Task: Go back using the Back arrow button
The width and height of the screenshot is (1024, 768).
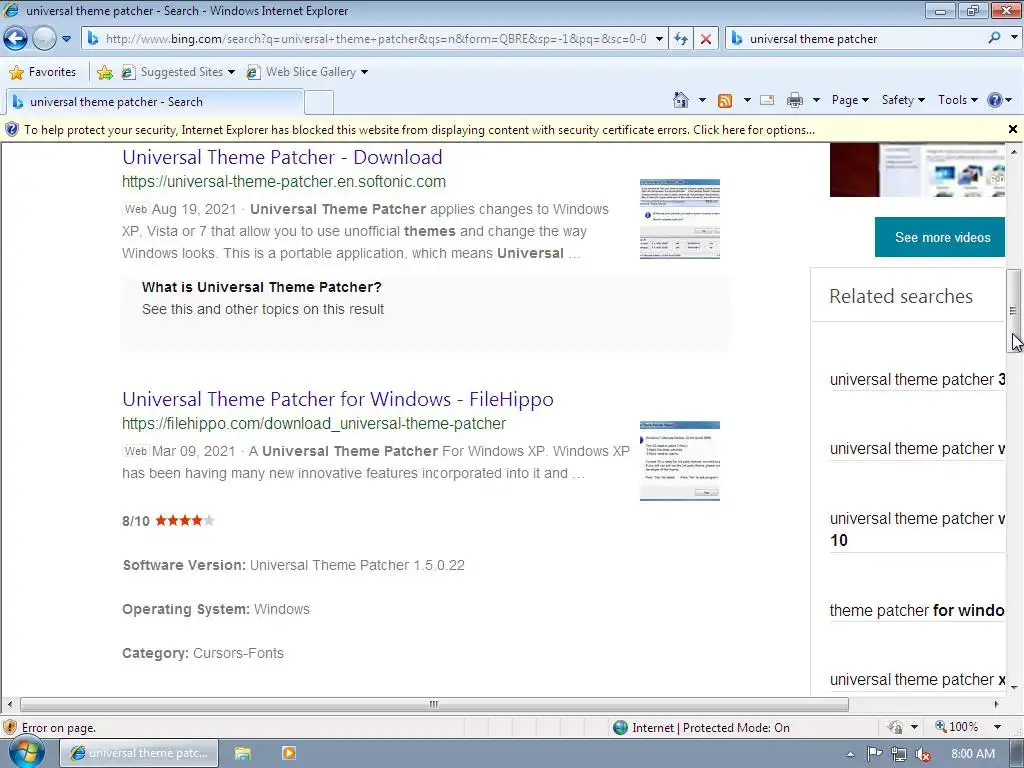Action: click(16, 39)
